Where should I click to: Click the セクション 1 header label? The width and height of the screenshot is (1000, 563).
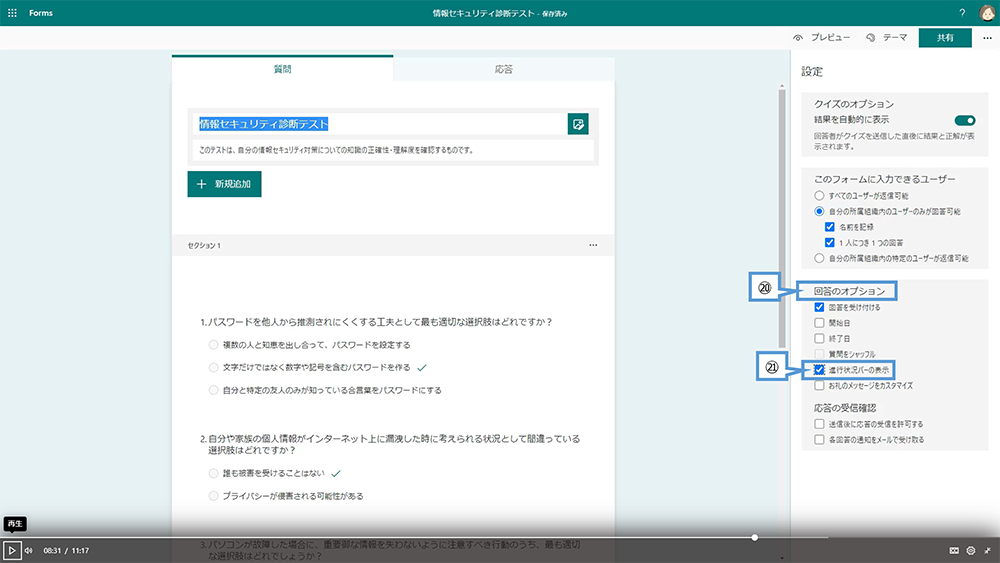point(204,245)
